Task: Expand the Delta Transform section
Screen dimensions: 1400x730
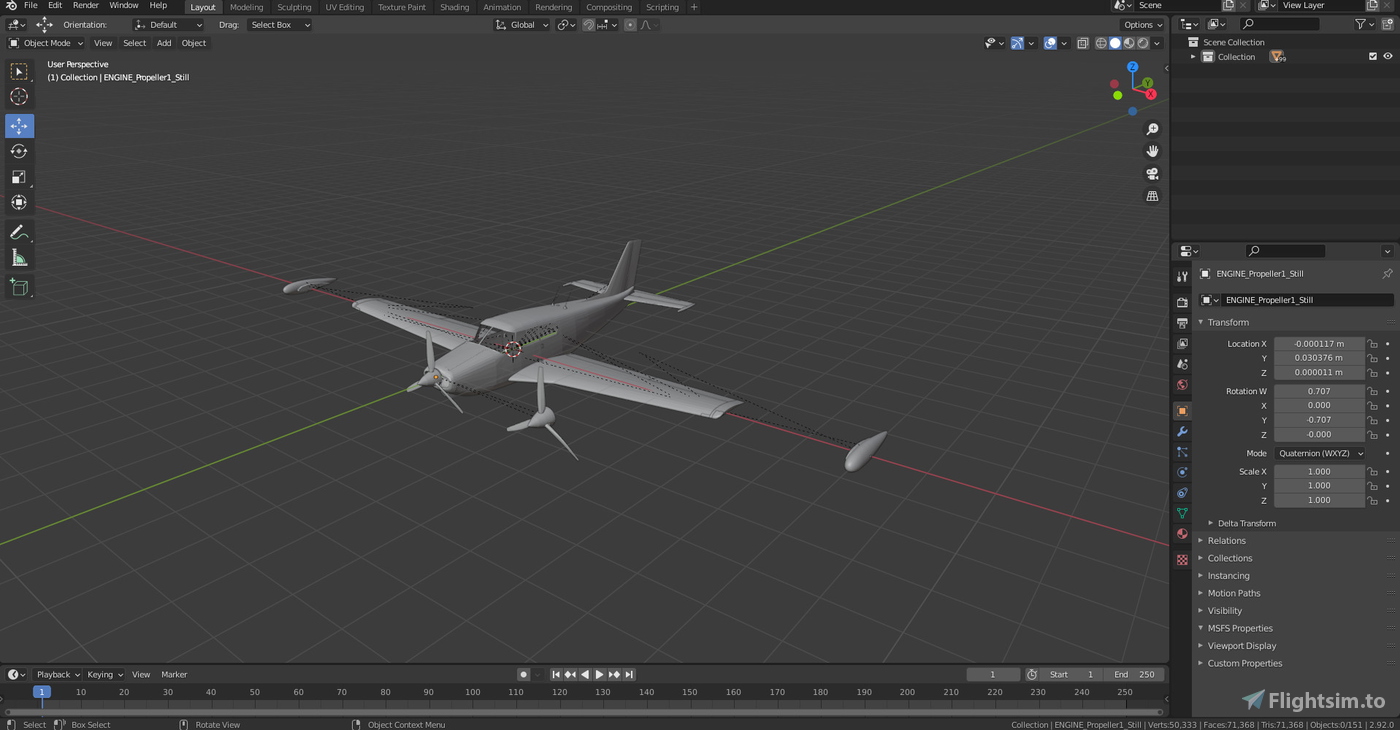Action: [x=1246, y=523]
